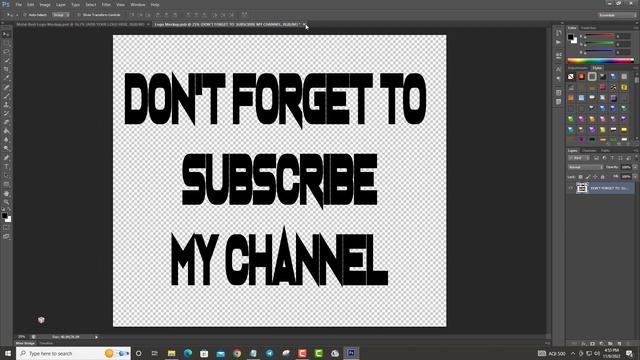This screenshot has height=360, width=640.
Task: Toggle type layer filter in Layers panel
Action: coord(612,158)
